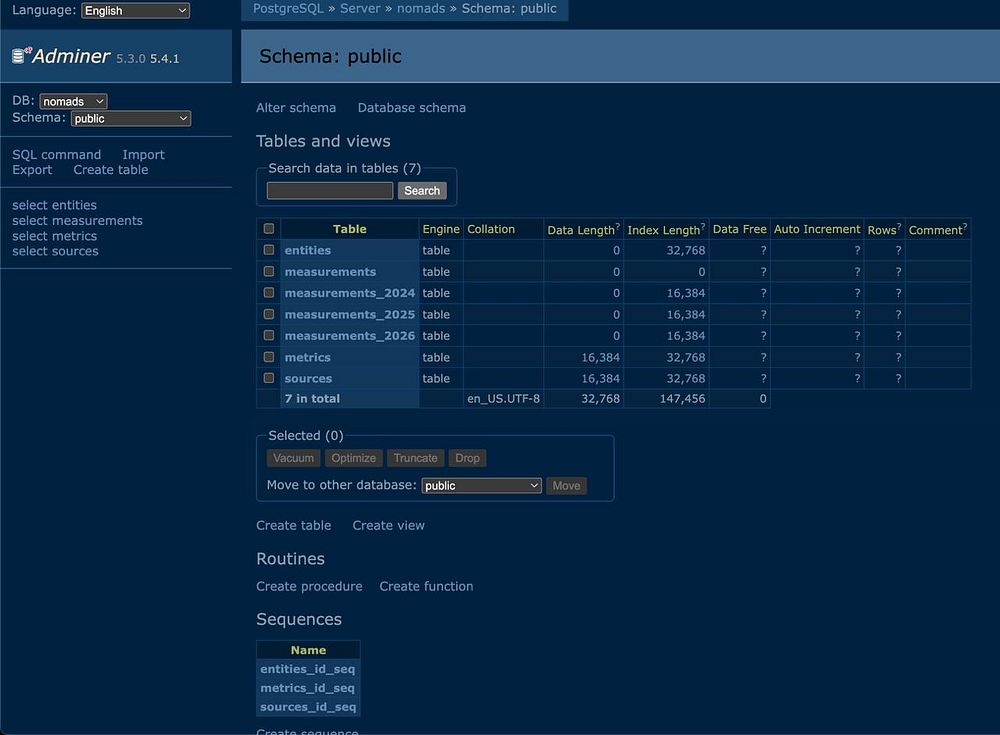1000x735 pixels.
Task: Enable the checkbox beside sources table
Action: click(x=269, y=378)
